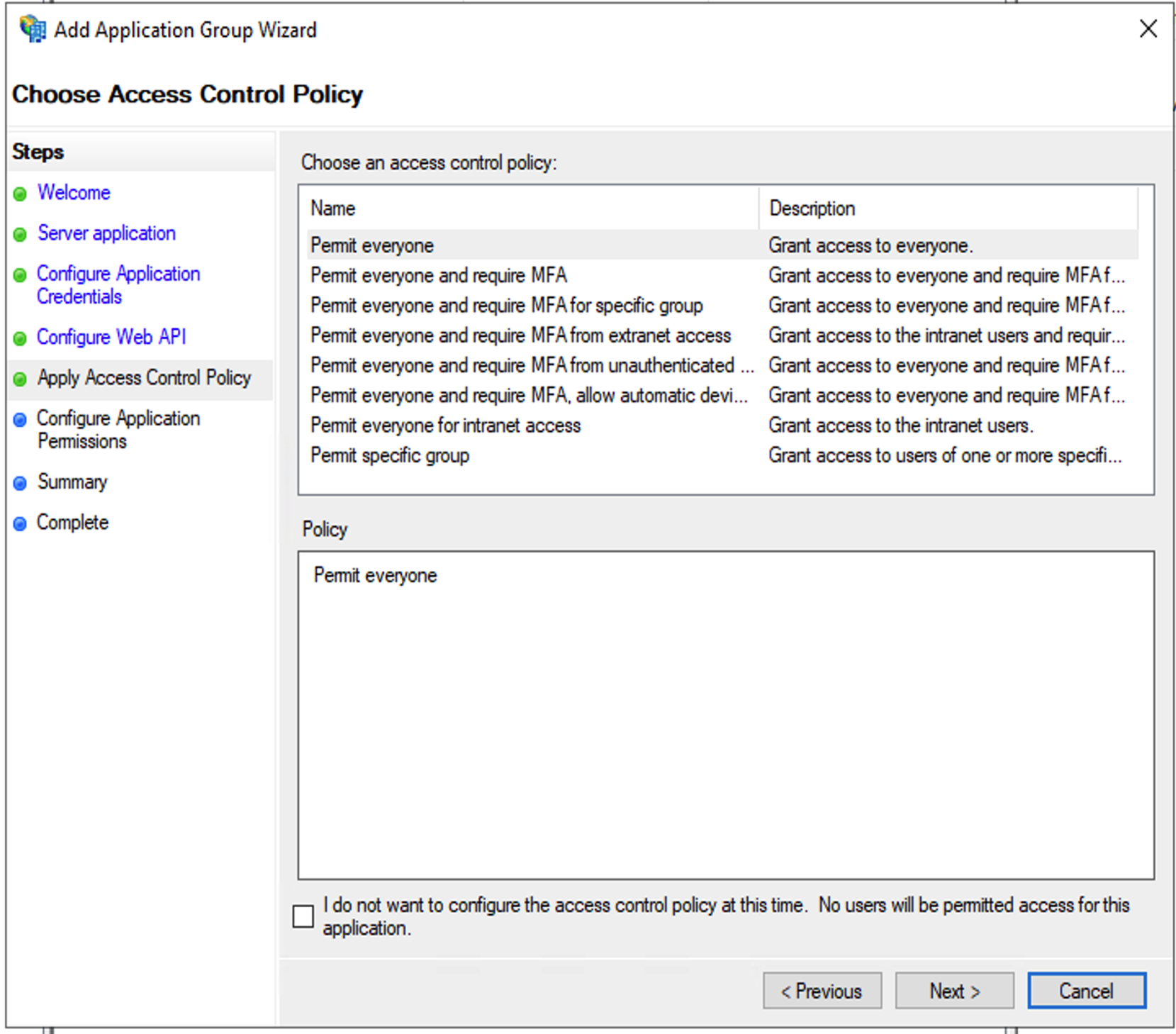Jump to Configure Web API step
The height and width of the screenshot is (1034, 1176).
coord(111,337)
